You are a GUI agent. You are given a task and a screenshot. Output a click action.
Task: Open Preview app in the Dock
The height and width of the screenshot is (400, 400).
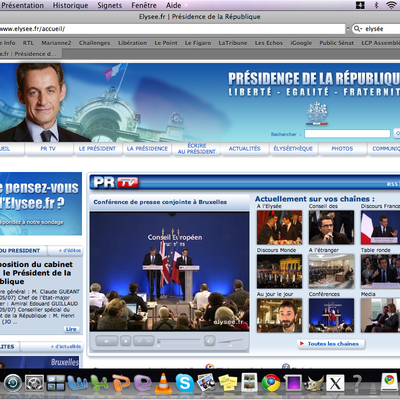(x=249, y=382)
